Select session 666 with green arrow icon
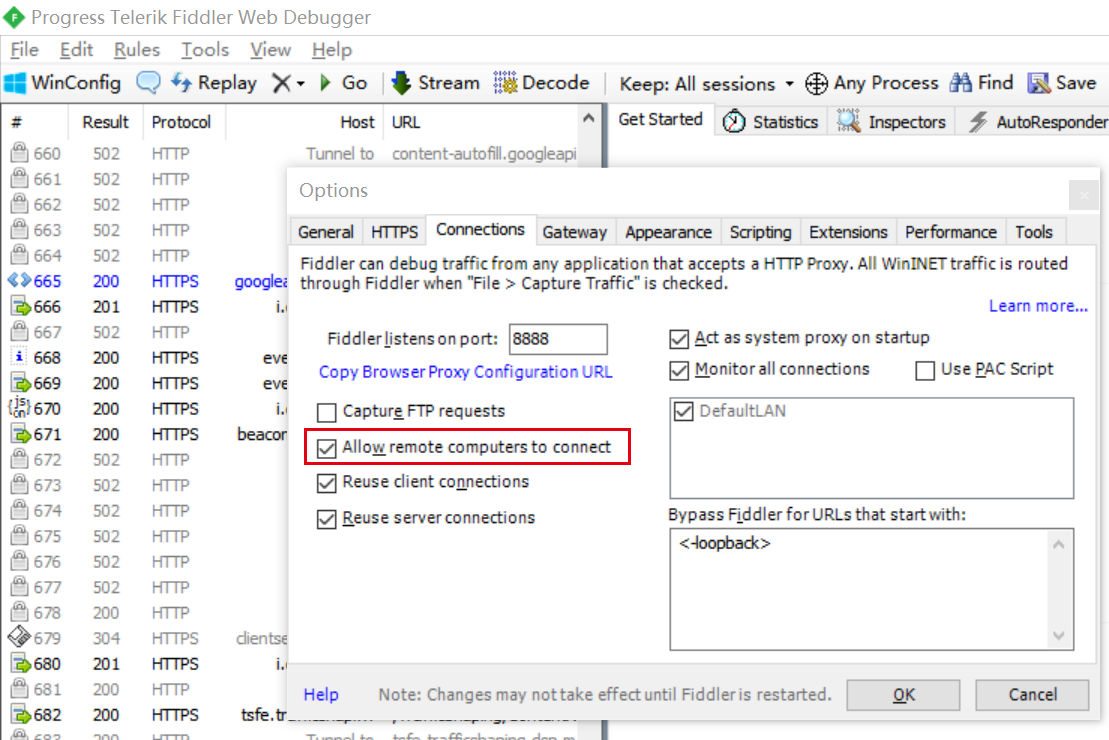 coord(21,307)
